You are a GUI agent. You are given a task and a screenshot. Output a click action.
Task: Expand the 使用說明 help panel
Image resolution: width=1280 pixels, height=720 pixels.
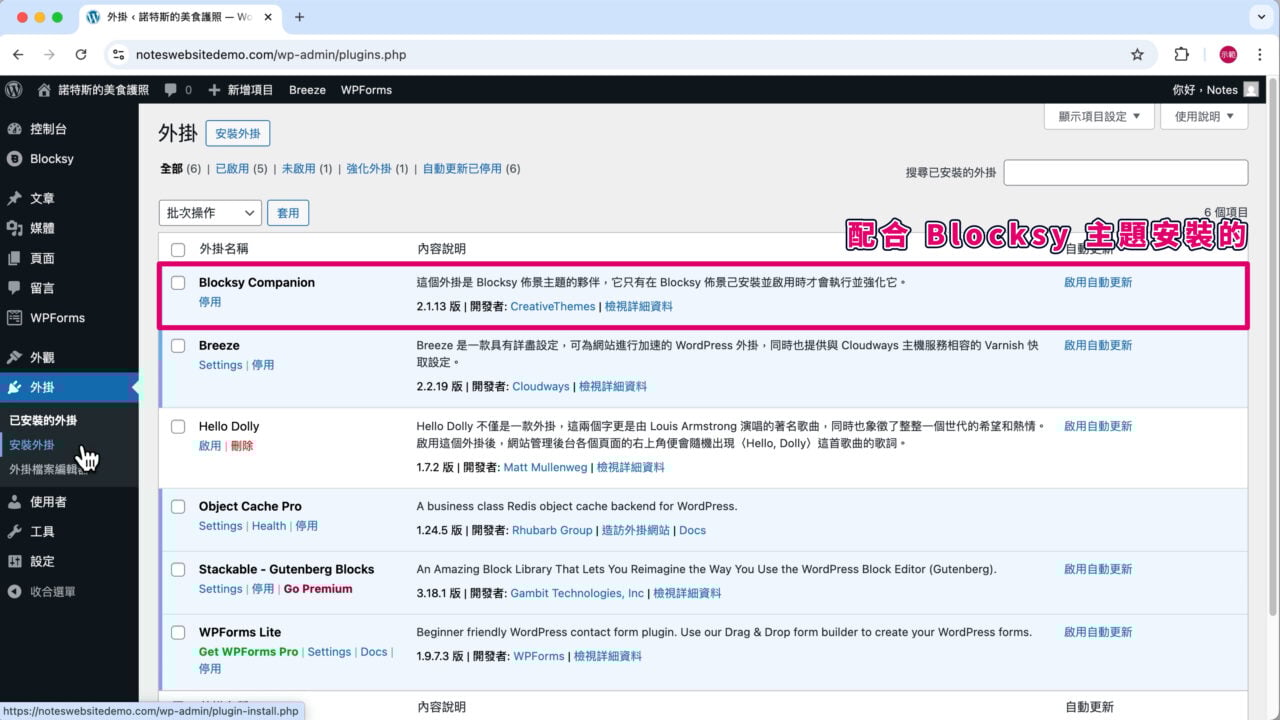pos(1203,116)
